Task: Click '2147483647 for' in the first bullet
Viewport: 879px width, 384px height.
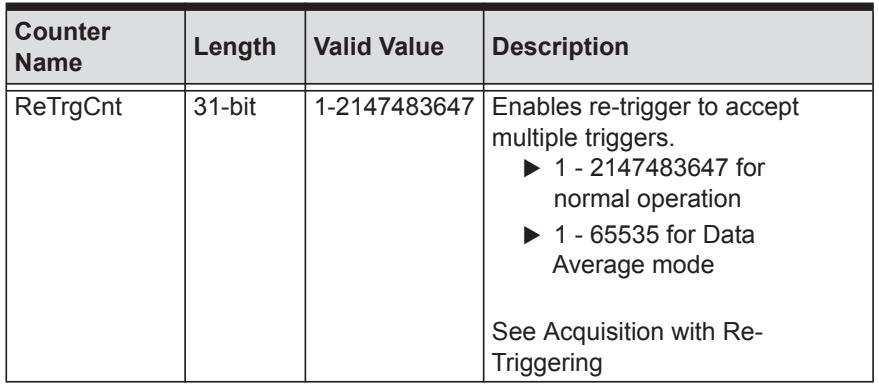Action: (677, 168)
